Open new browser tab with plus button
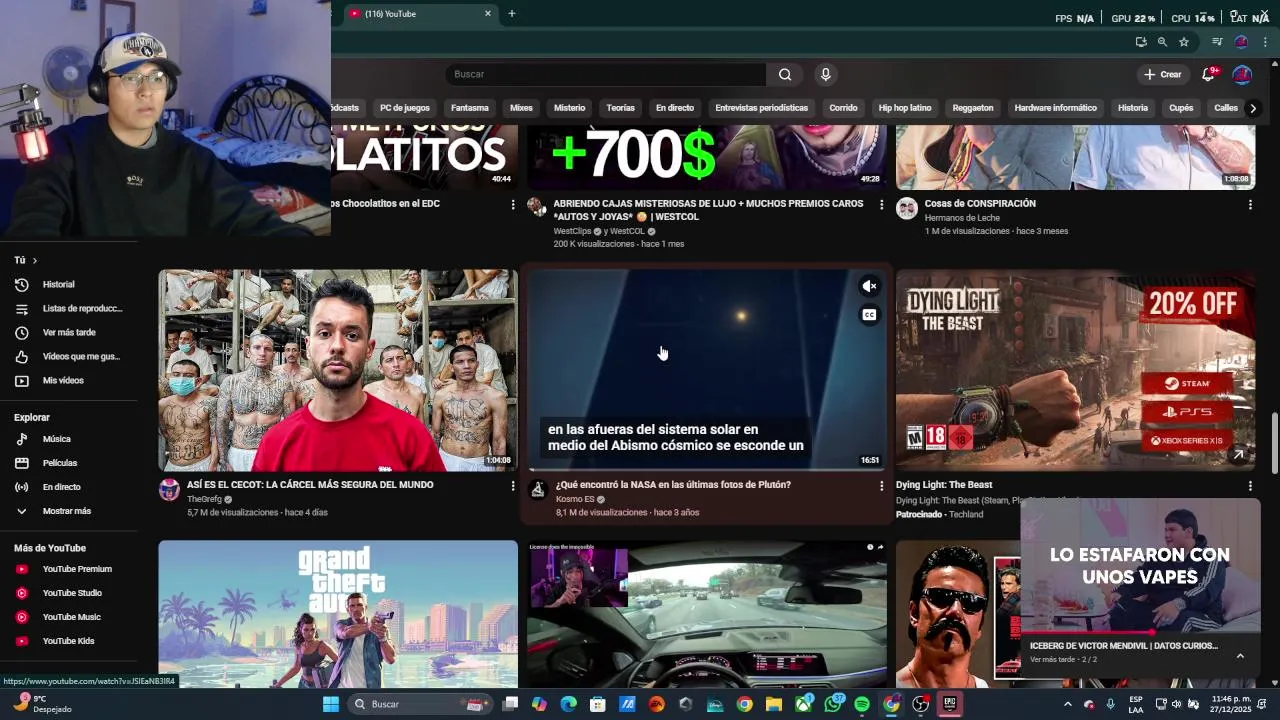Viewport: 1280px width, 720px height. pos(511,14)
